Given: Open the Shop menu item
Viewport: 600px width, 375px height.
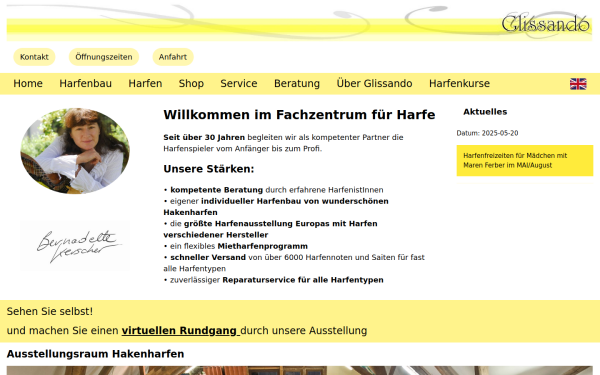Looking at the screenshot, I should (191, 83).
